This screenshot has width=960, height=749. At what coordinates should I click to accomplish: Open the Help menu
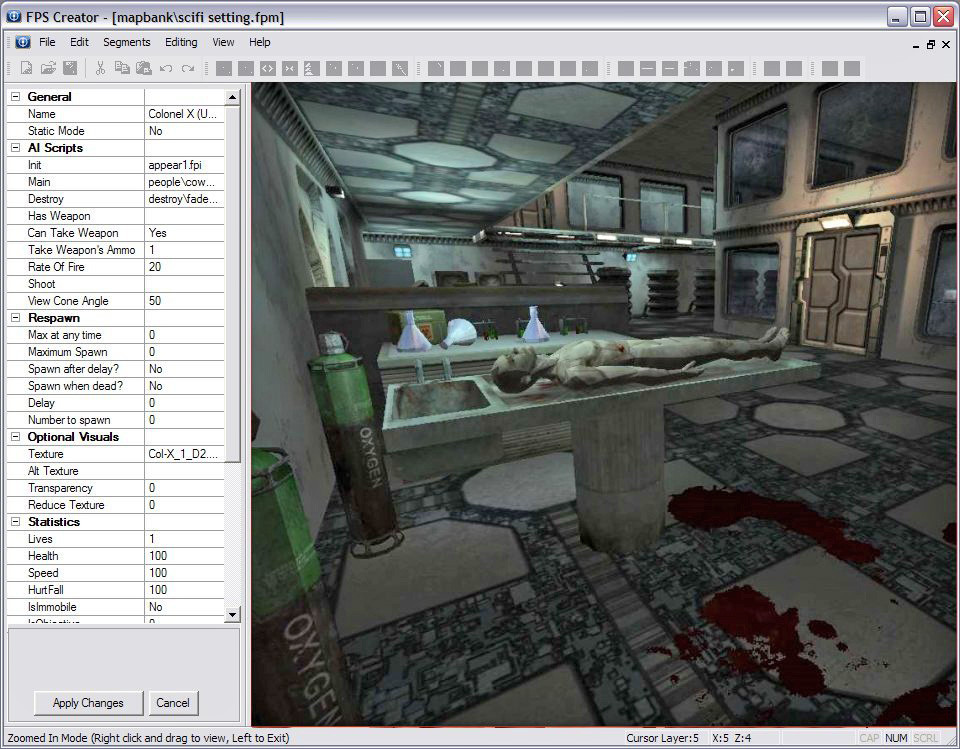click(260, 42)
